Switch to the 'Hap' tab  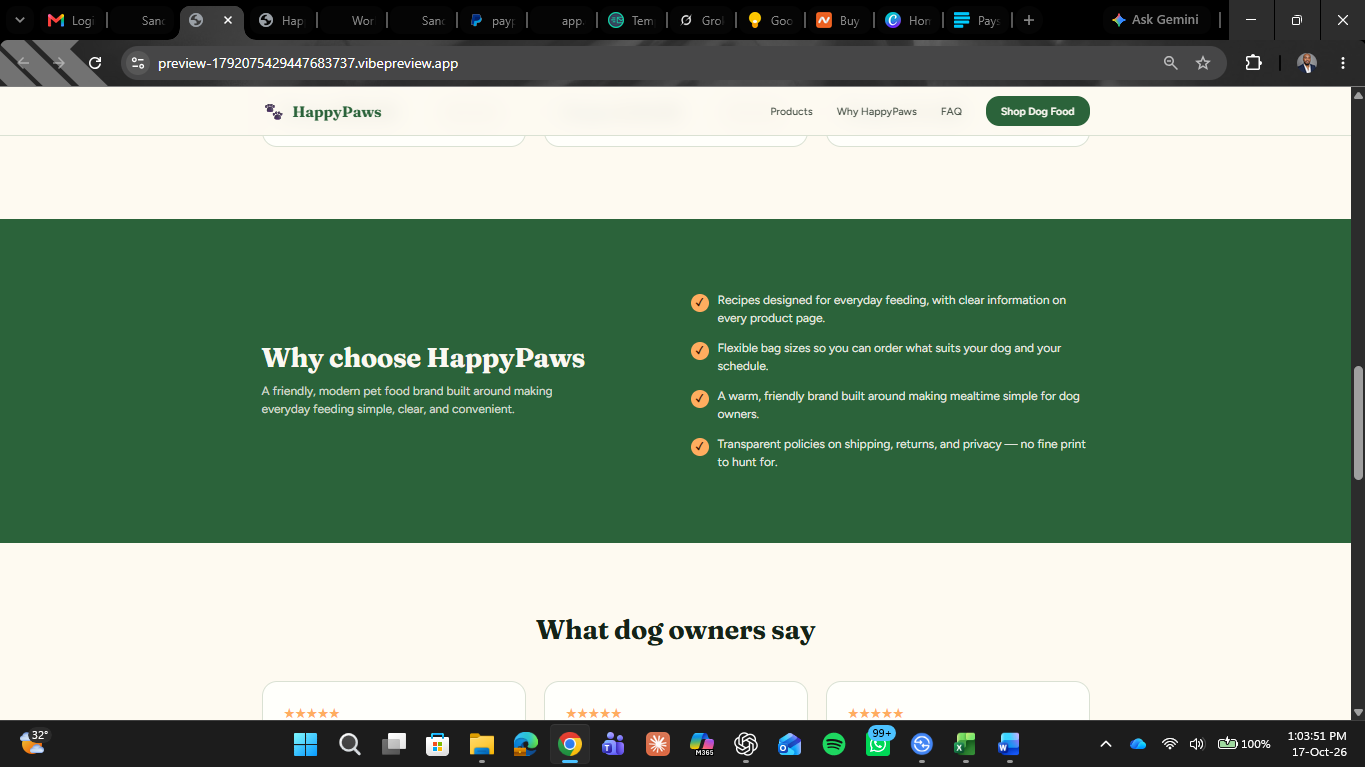283,20
